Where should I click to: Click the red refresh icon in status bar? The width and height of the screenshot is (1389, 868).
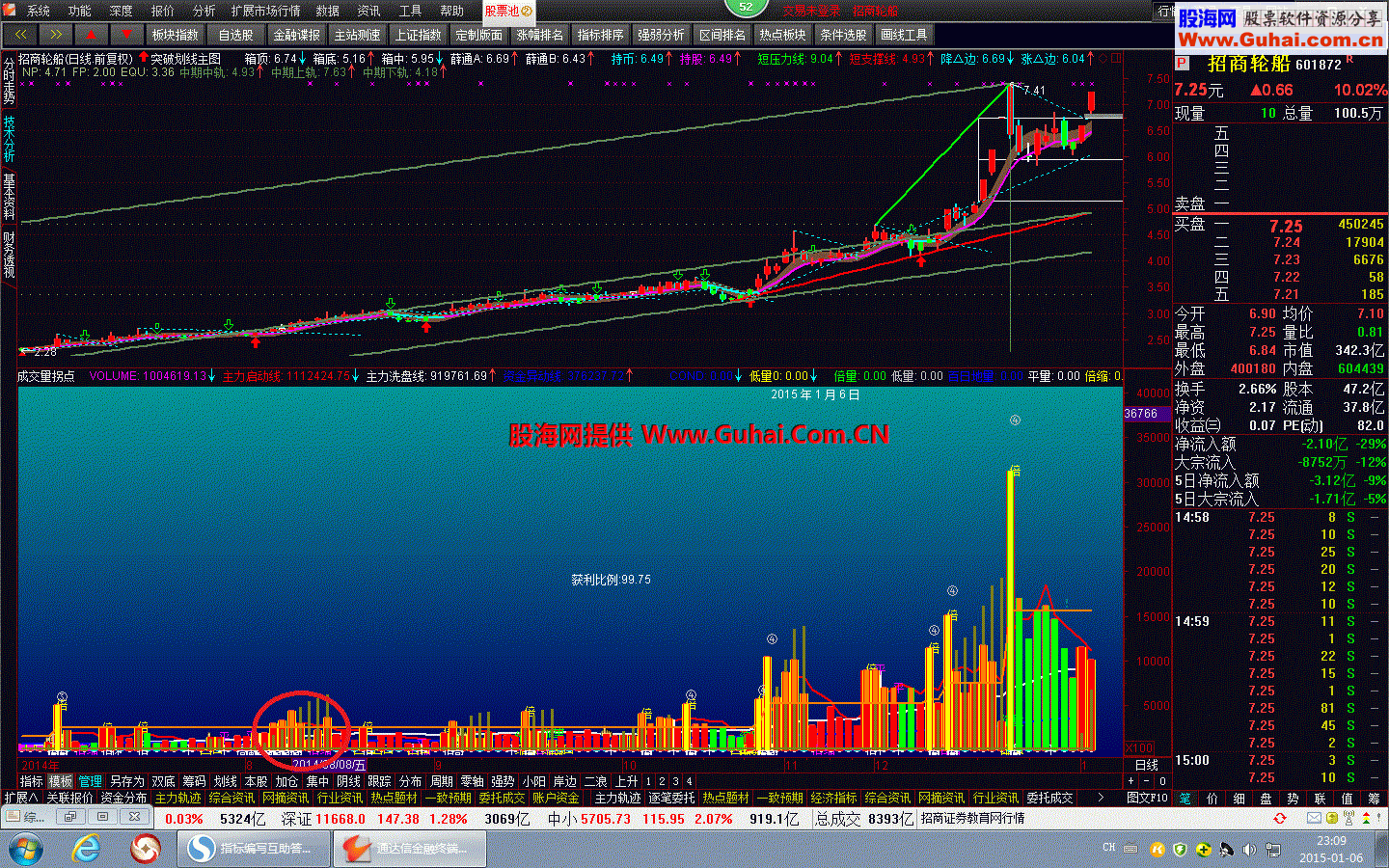[x=1280, y=818]
